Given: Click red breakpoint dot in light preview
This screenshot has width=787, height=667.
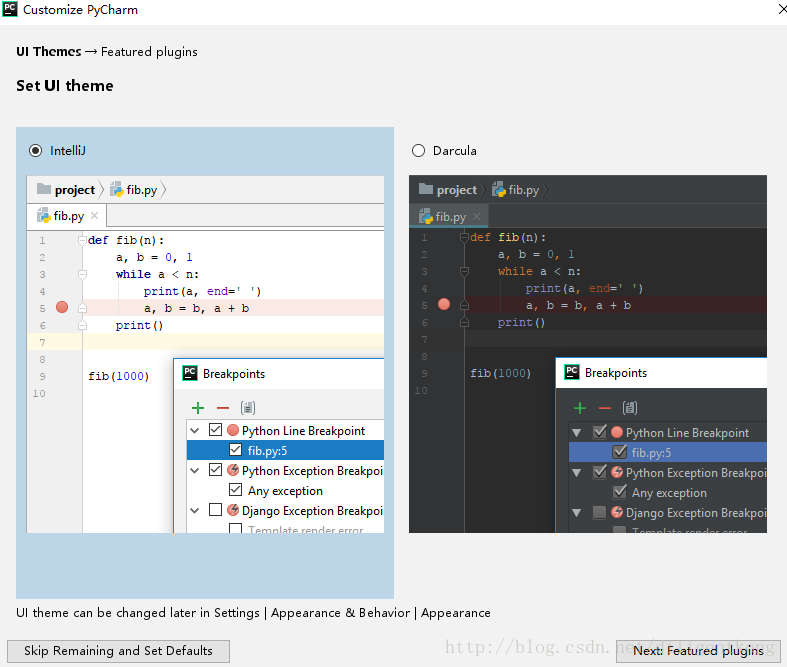Looking at the screenshot, I should click(62, 308).
